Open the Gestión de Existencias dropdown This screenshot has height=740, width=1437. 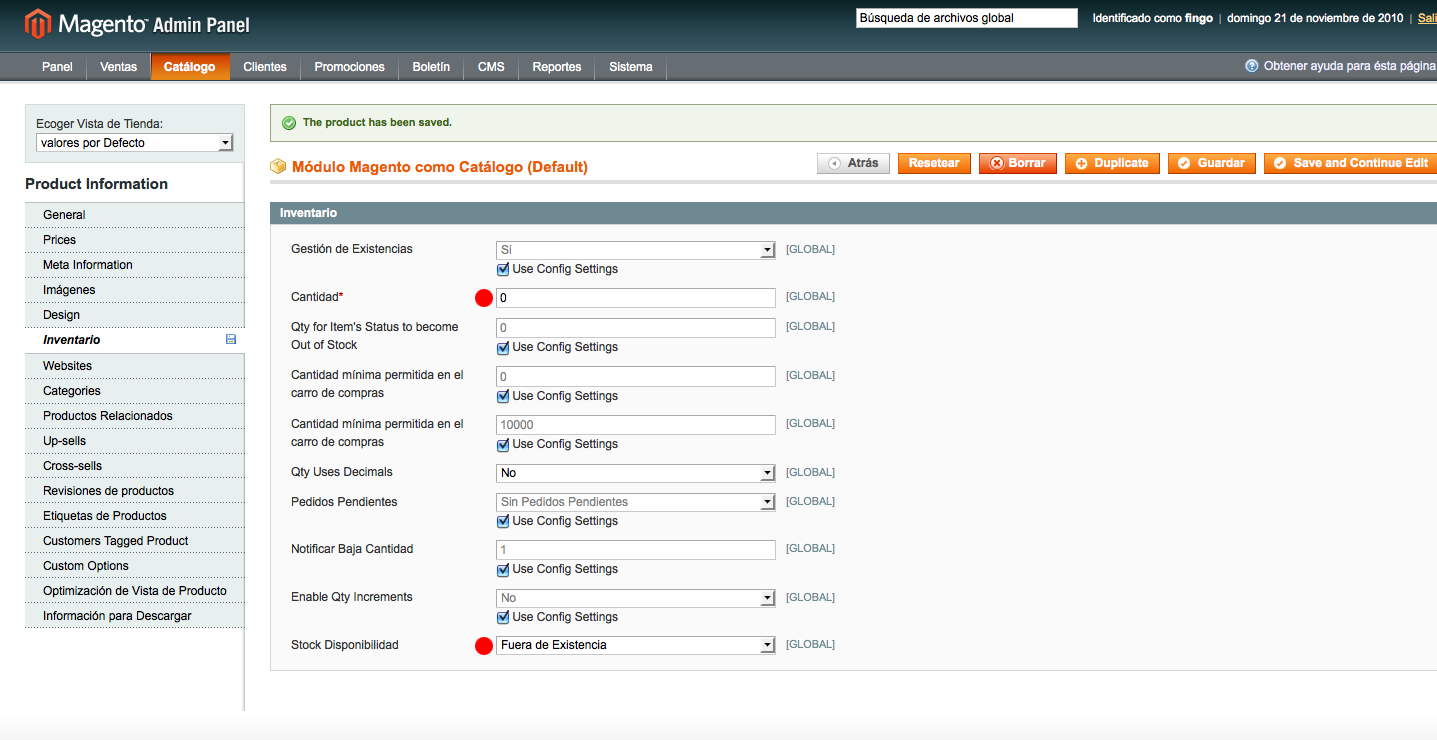click(636, 249)
